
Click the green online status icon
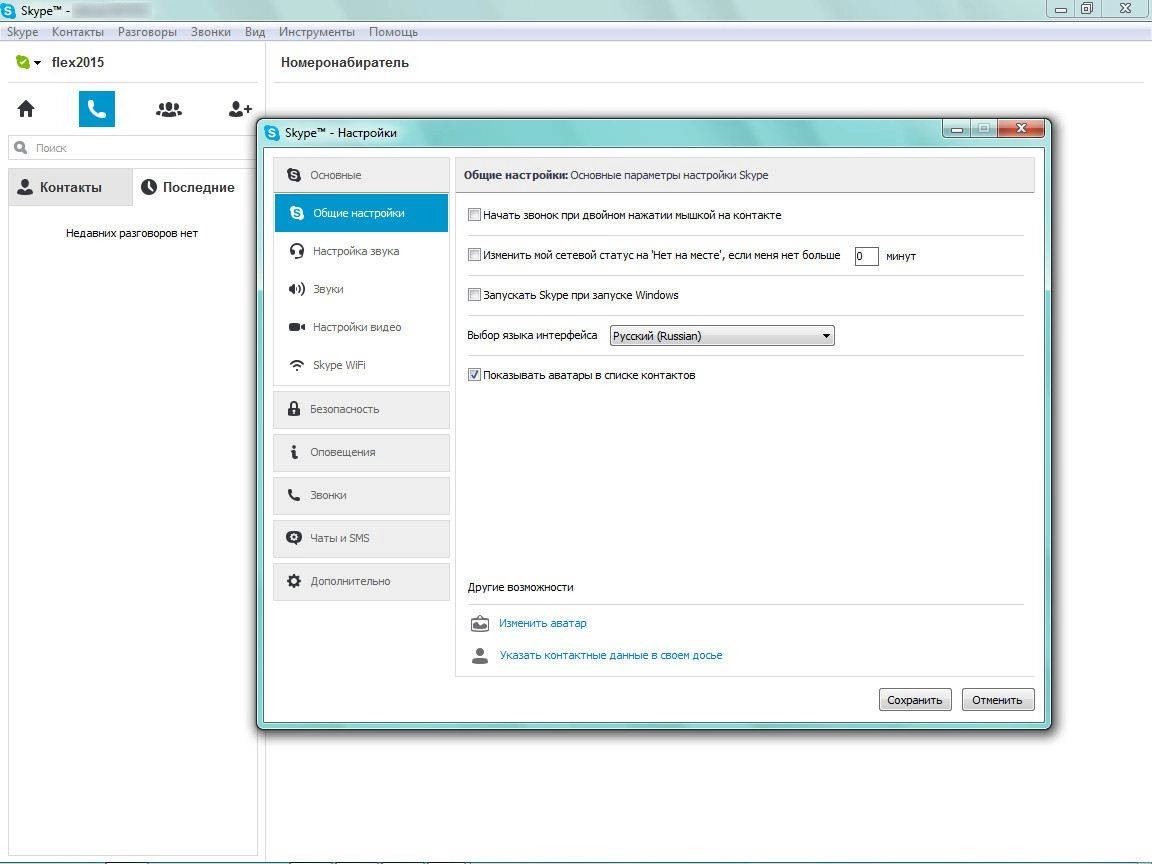(x=23, y=62)
